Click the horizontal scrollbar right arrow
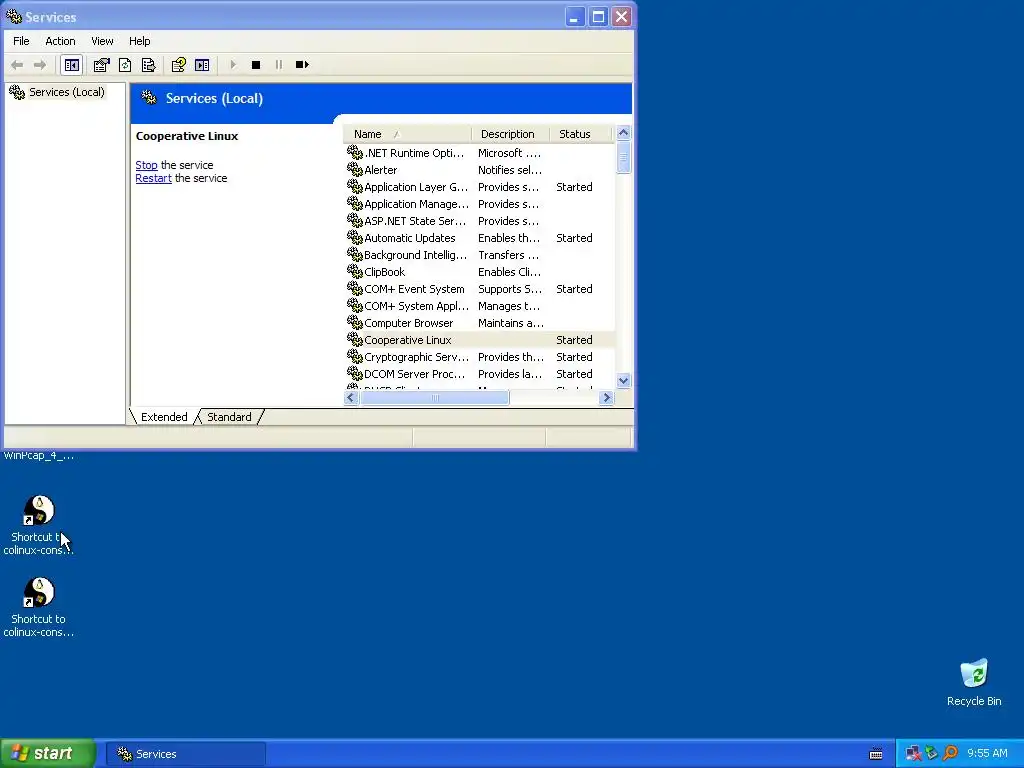 (606, 398)
